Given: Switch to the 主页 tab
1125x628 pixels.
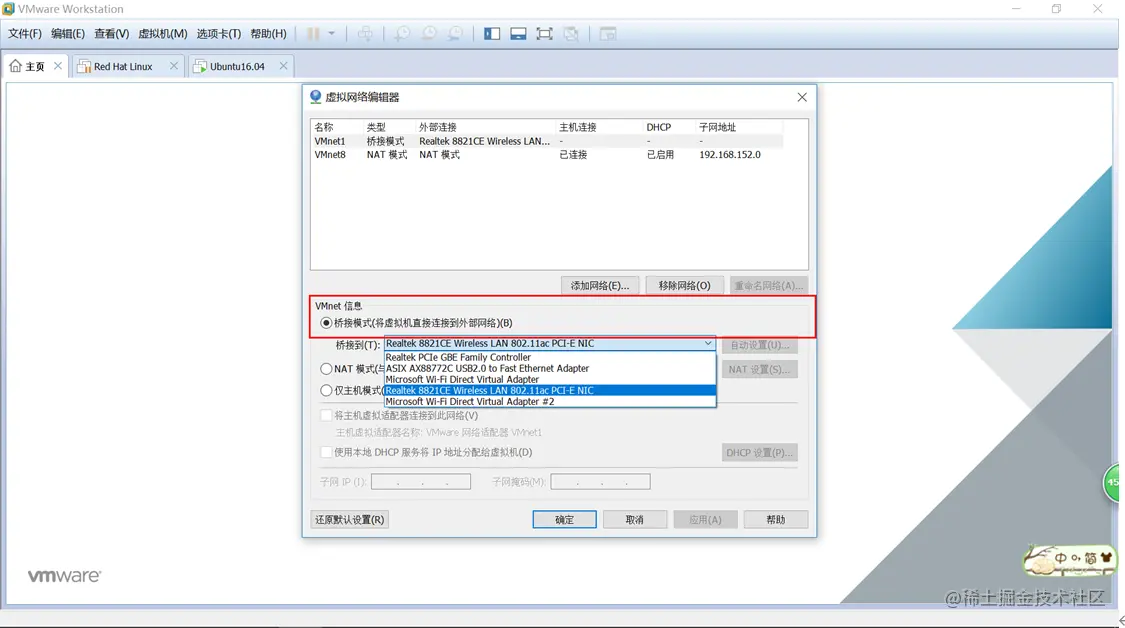Looking at the screenshot, I should [34, 67].
